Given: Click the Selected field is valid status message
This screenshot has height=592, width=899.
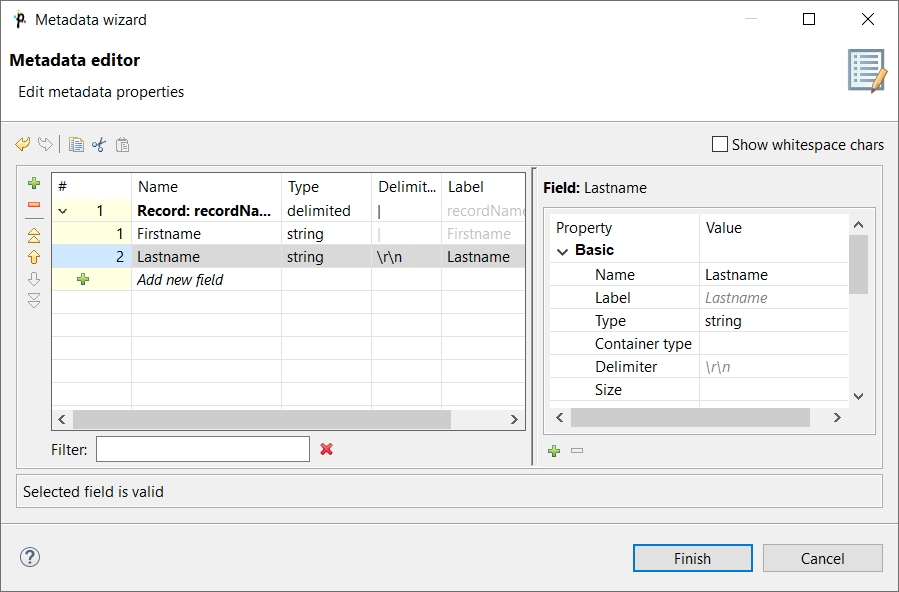Looking at the screenshot, I should pos(93,492).
